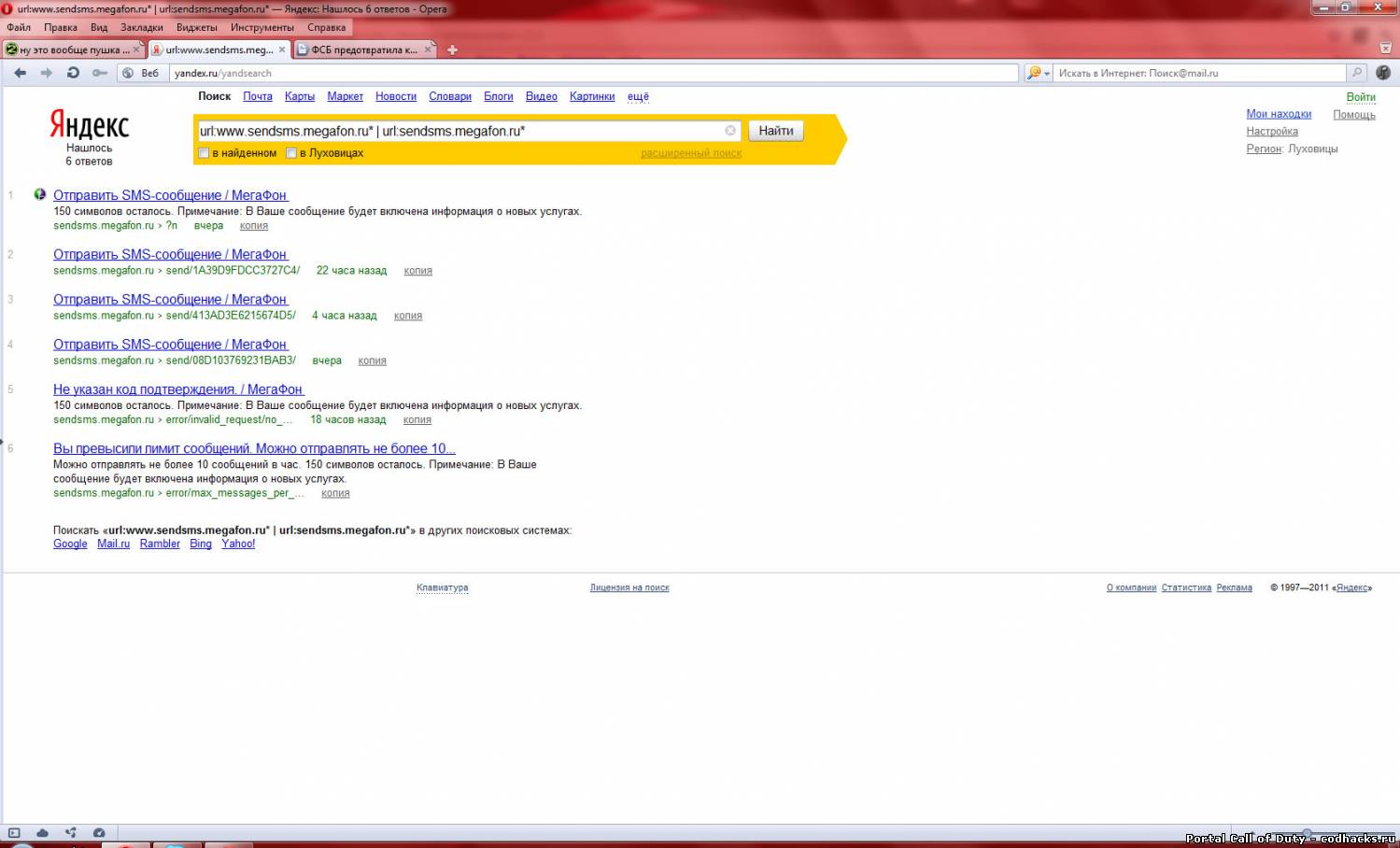The image size is (1400, 848).
Task: Open the Файл menu
Action: (19, 27)
